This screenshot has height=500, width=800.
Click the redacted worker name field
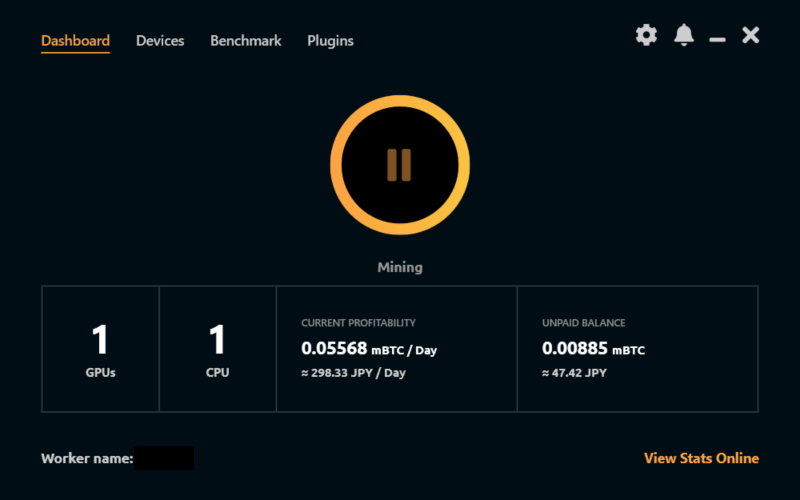tap(164, 458)
